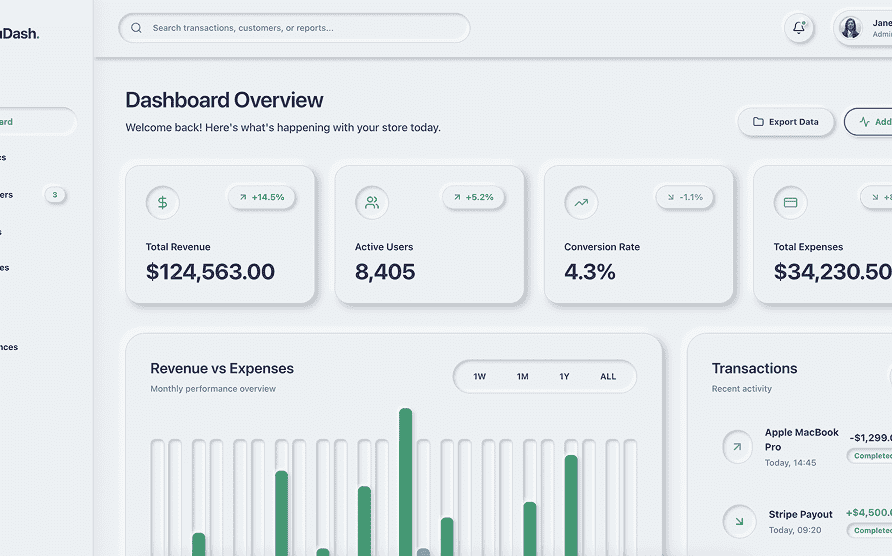Viewport: 892px width, 556px height.
Task: Click the +14.5% trend badge
Action: coord(262,197)
